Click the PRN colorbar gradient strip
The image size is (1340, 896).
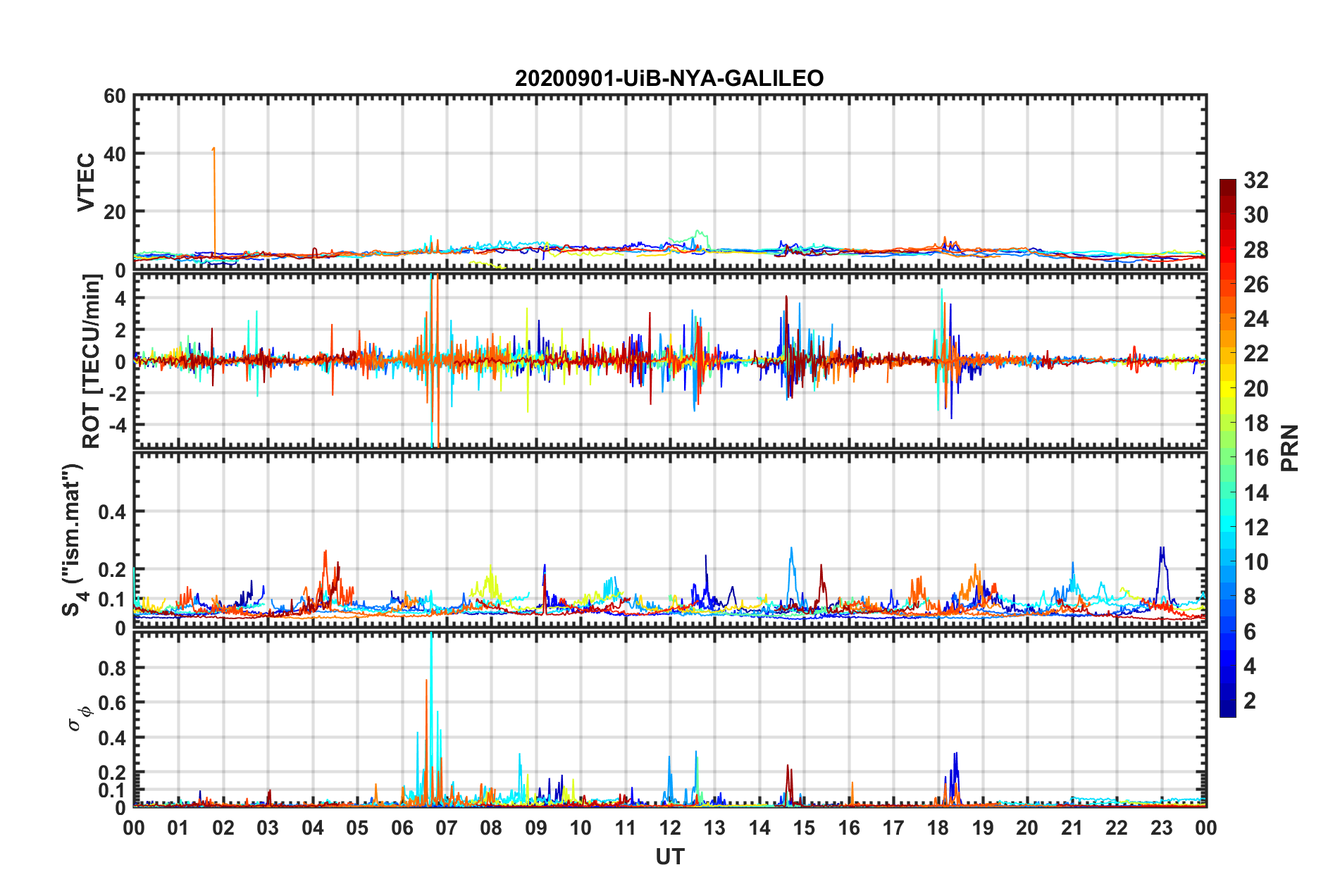coord(1228,448)
